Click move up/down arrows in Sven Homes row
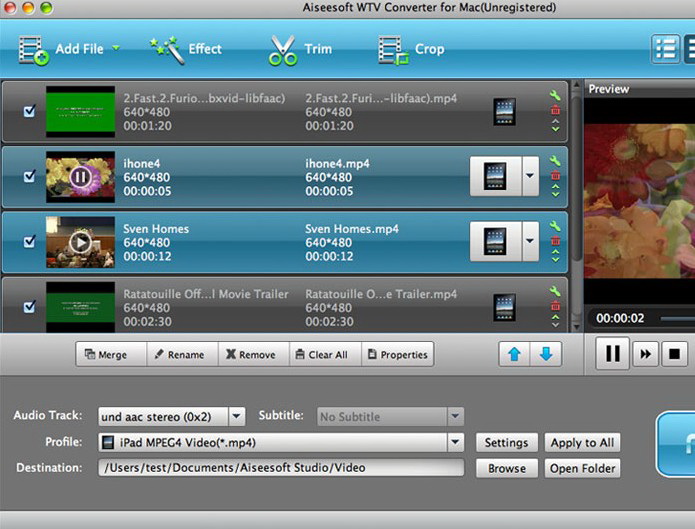This screenshot has width=695, height=529. [x=555, y=256]
